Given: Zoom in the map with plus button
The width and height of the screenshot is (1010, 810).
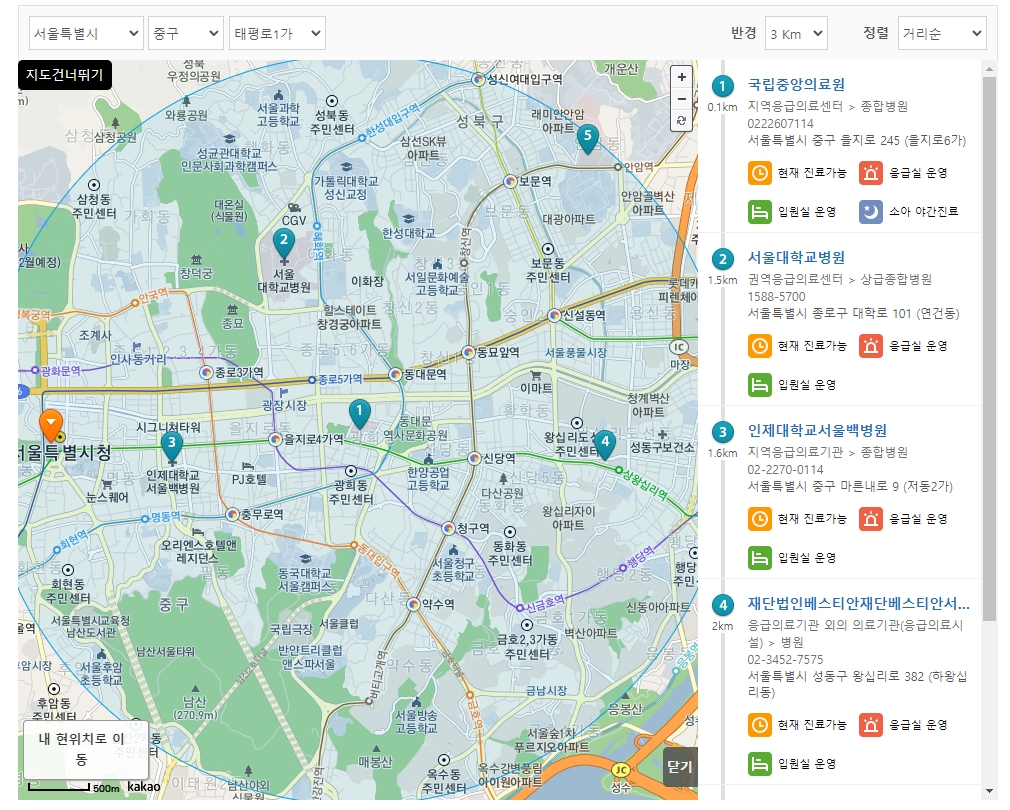Looking at the screenshot, I should (x=681, y=77).
